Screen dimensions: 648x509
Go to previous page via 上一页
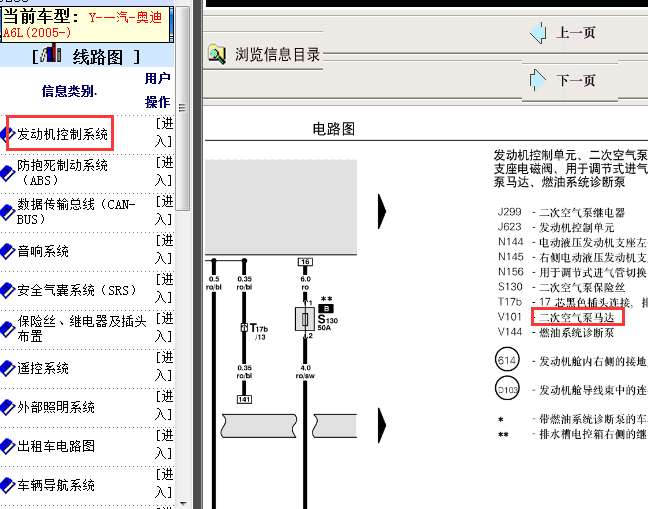pos(576,33)
